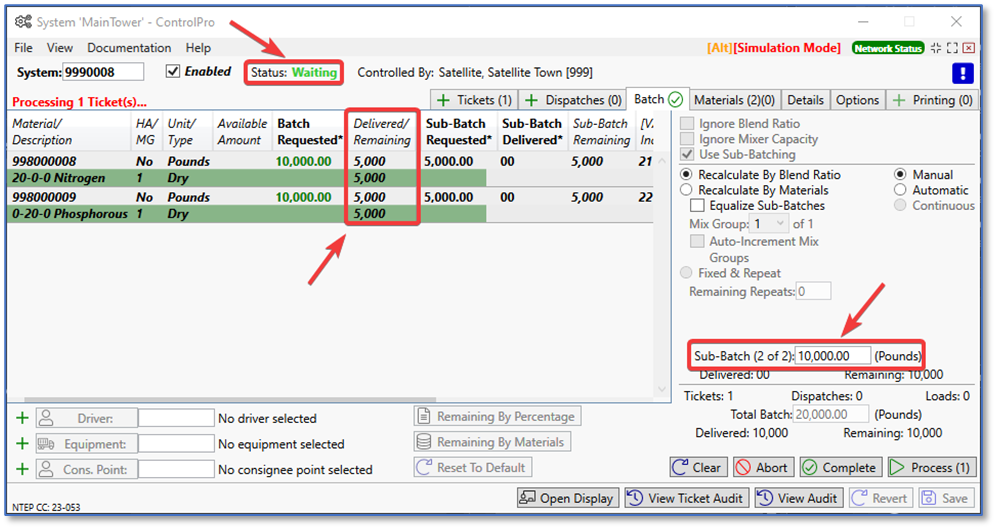This screenshot has height=529, width=996.
Task: Click the Open Display monitor button
Action: pos(567,498)
